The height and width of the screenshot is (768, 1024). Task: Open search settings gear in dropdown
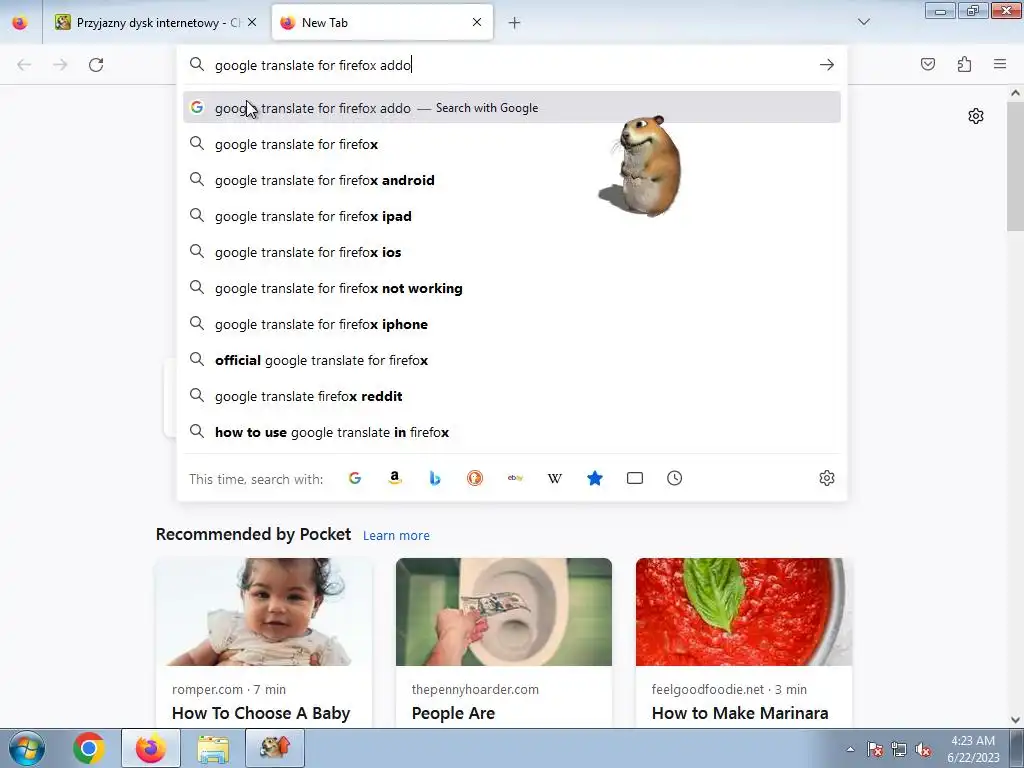pos(827,478)
